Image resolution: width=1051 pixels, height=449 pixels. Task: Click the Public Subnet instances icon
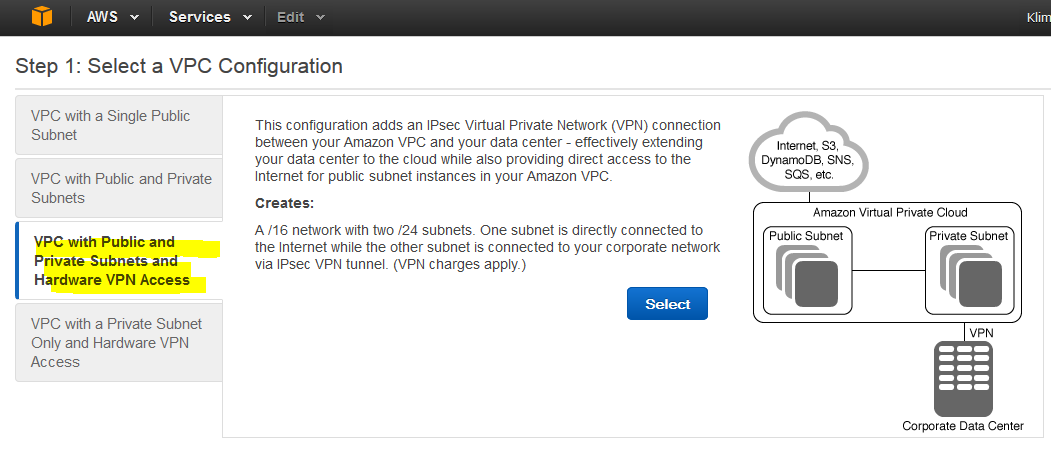tap(806, 276)
